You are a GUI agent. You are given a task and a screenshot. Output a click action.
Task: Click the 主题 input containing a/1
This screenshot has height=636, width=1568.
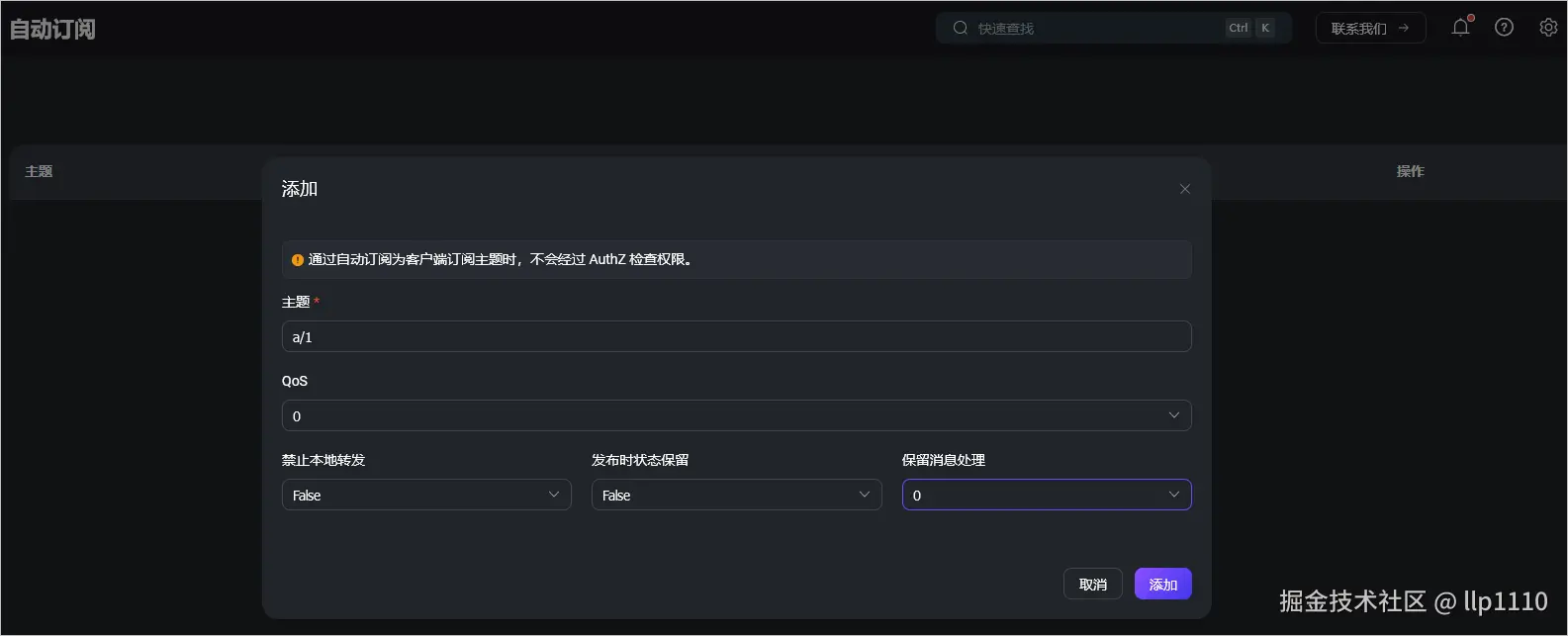[736, 336]
